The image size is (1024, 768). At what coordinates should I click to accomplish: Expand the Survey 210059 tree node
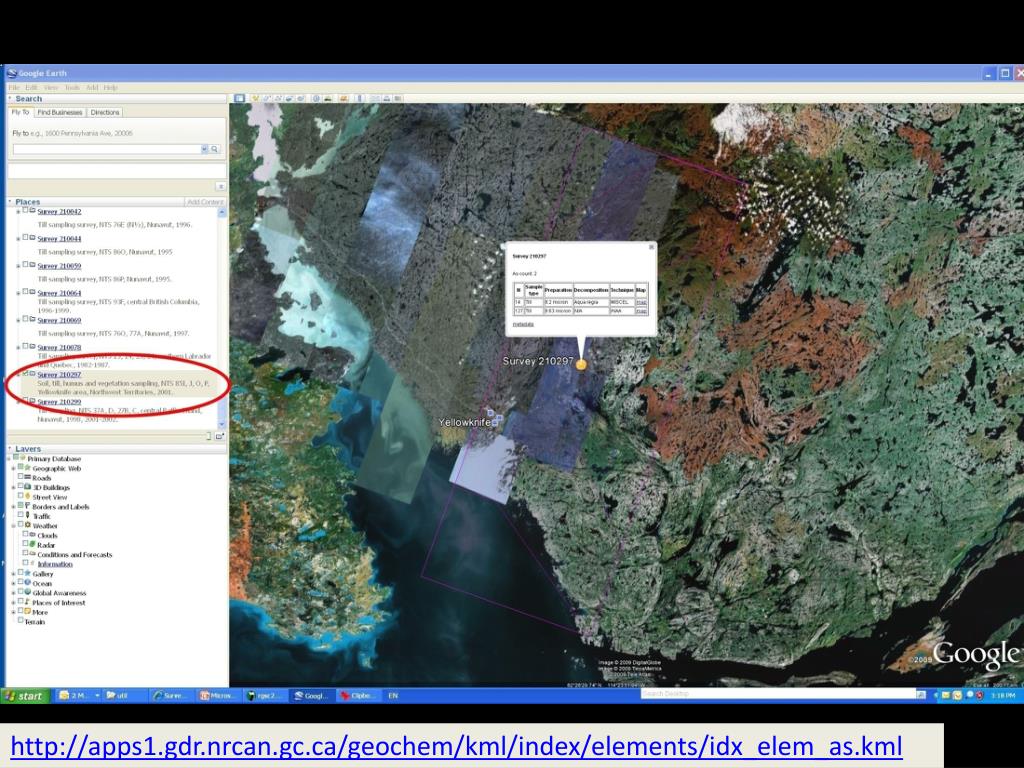[x=18, y=266]
